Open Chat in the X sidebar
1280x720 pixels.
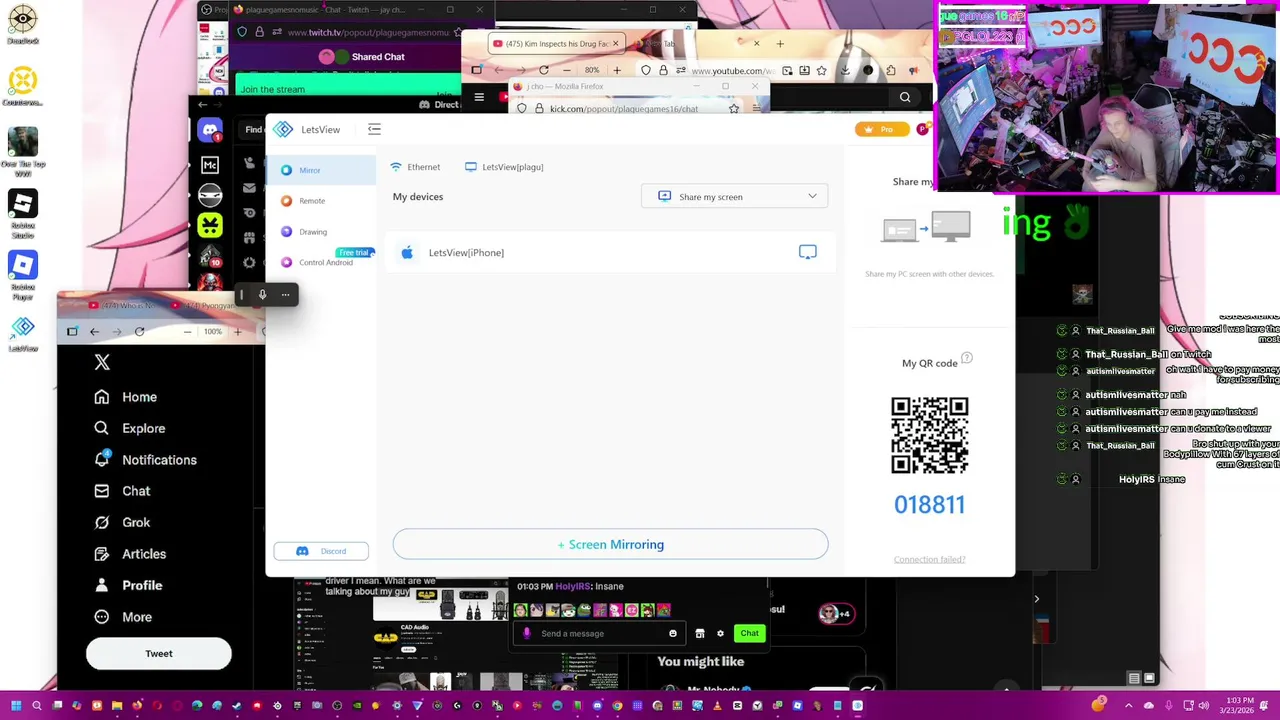click(121, 491)
